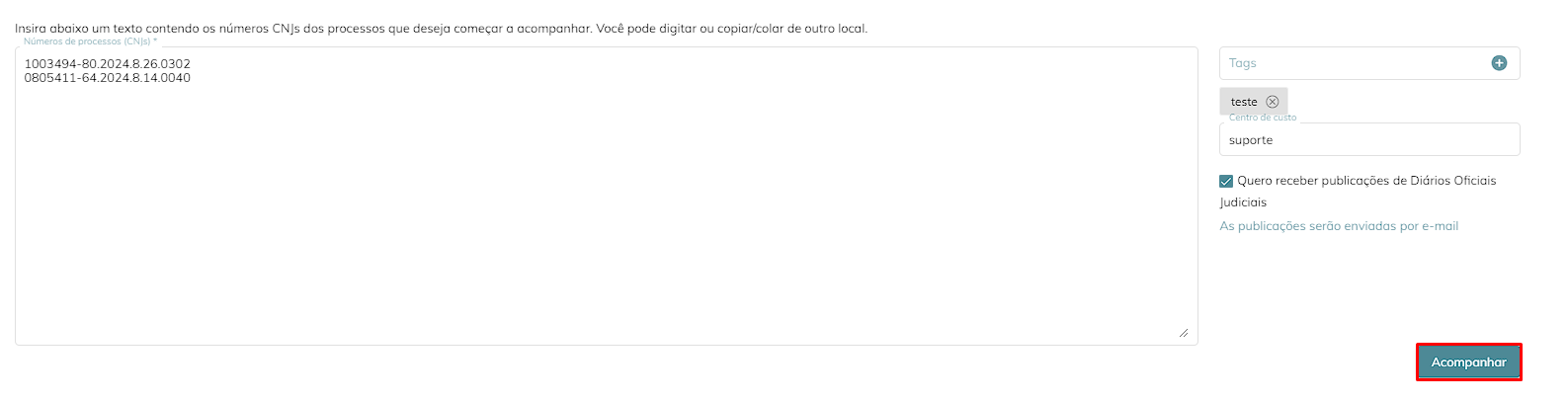Click the "Centro de custo" field label
This screenshot has height=402, width=1568.
click(x=1263, y=118)
